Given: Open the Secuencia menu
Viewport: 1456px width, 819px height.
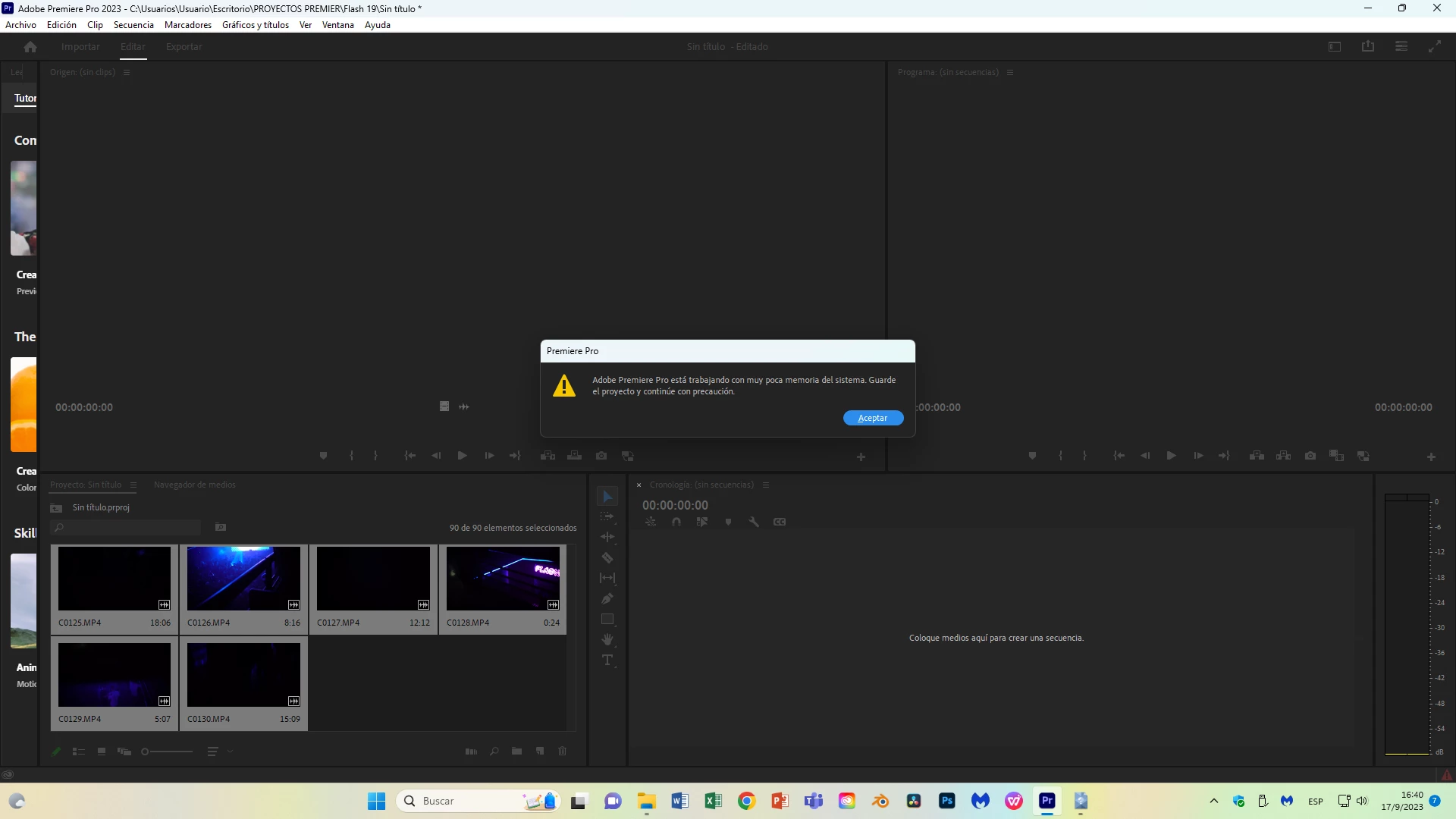Looking at the screenshot, I should coord(133,25).
